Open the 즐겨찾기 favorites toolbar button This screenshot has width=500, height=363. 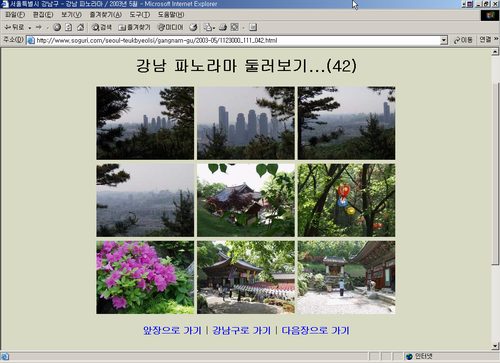(x=135, y=27)
